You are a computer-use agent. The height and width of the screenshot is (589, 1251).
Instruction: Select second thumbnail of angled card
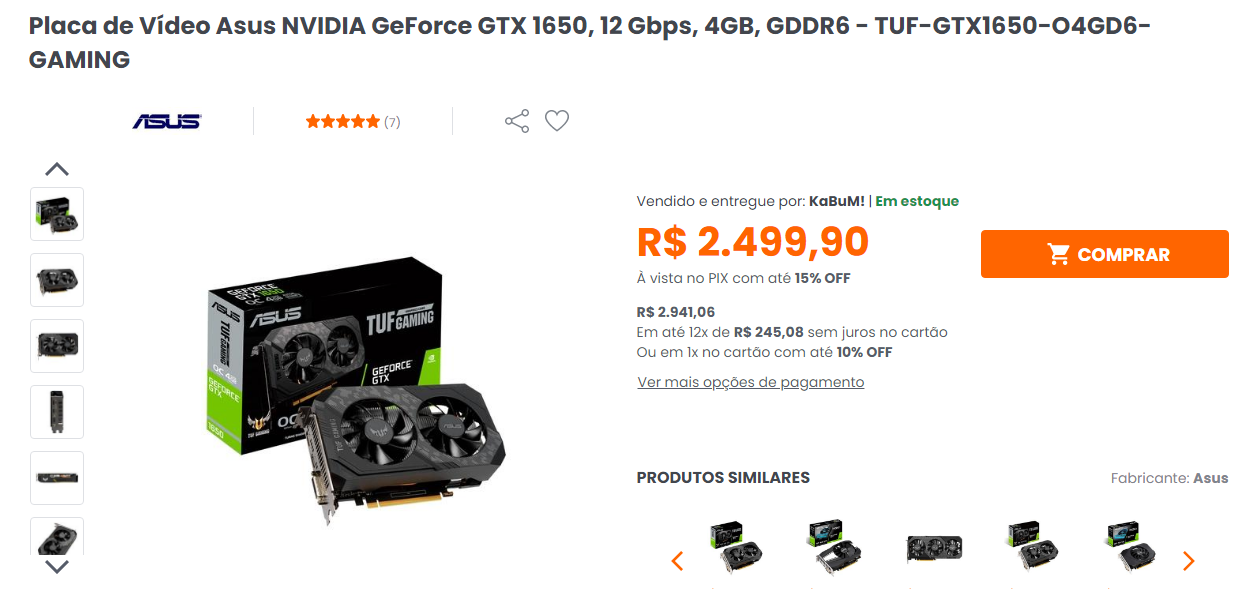tap(57, 280)
